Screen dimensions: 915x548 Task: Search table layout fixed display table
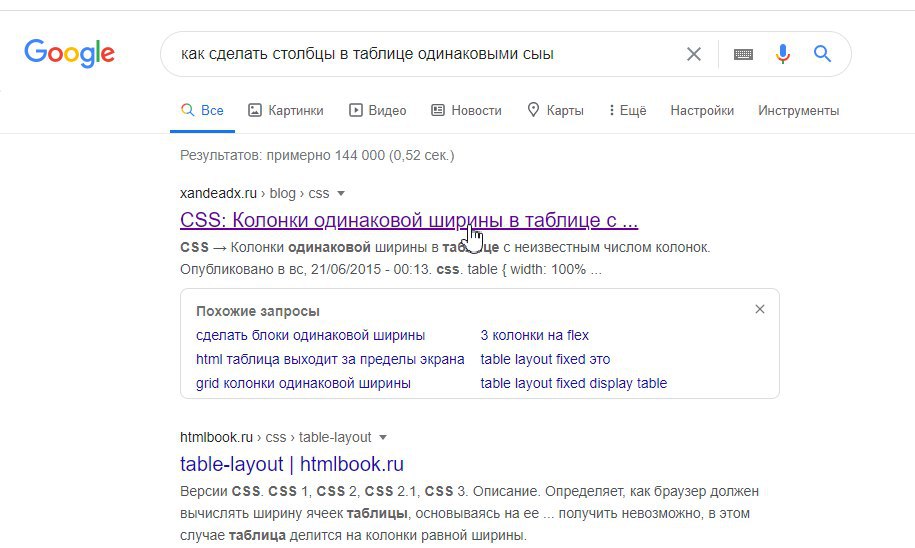coord(574,383)
